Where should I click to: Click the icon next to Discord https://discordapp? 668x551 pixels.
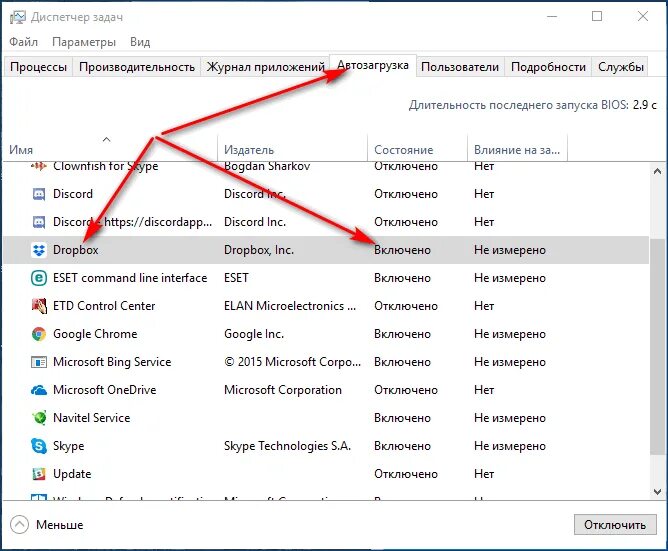[39, 222]
